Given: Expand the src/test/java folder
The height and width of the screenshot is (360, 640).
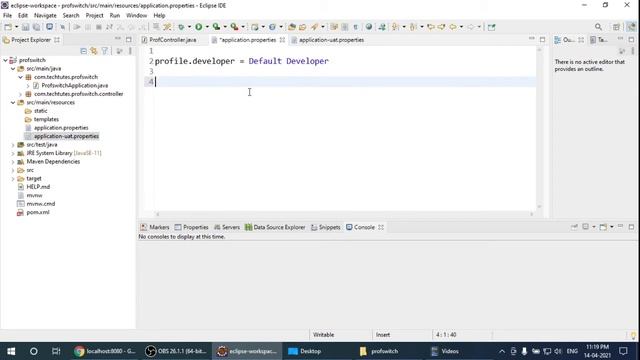Looking at the screenshot, I should point(13,145).
